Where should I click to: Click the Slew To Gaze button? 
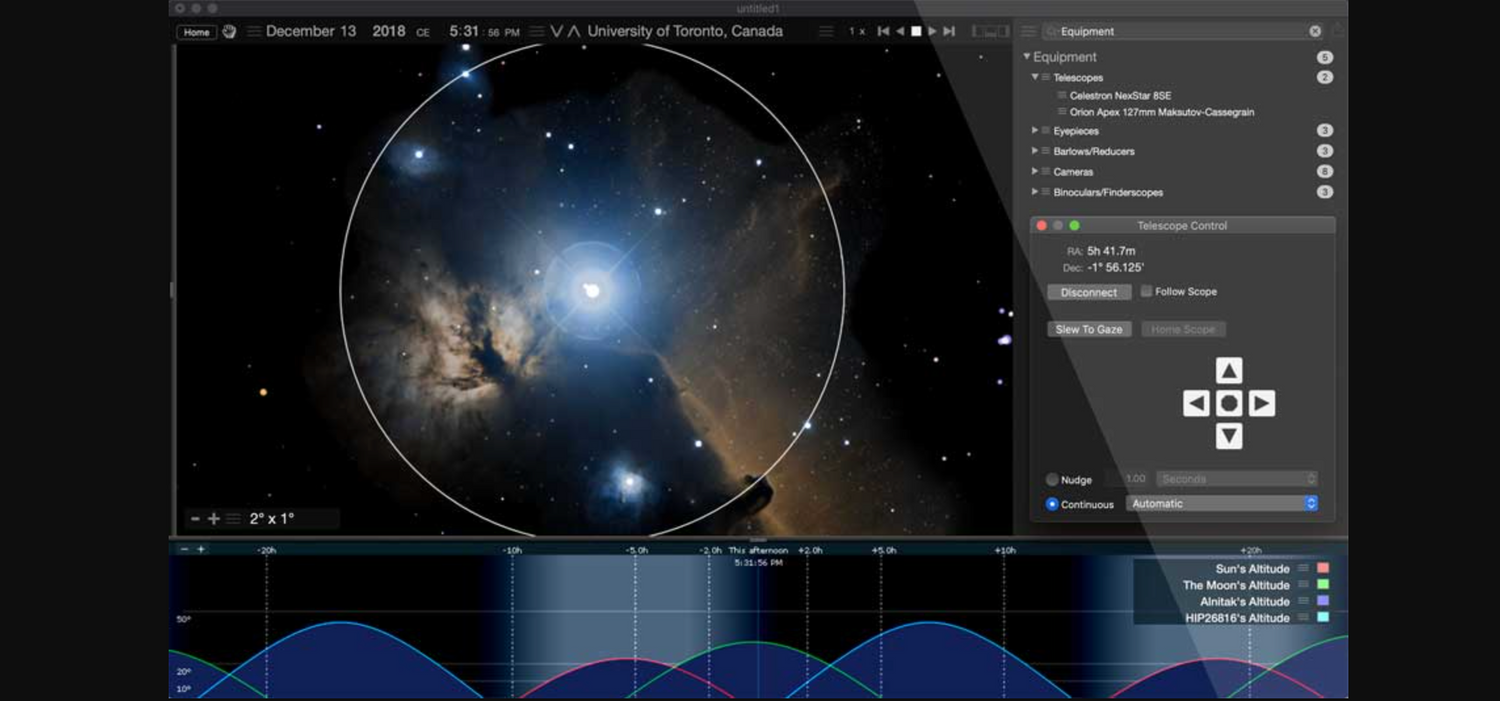(x=1089, y=329)
